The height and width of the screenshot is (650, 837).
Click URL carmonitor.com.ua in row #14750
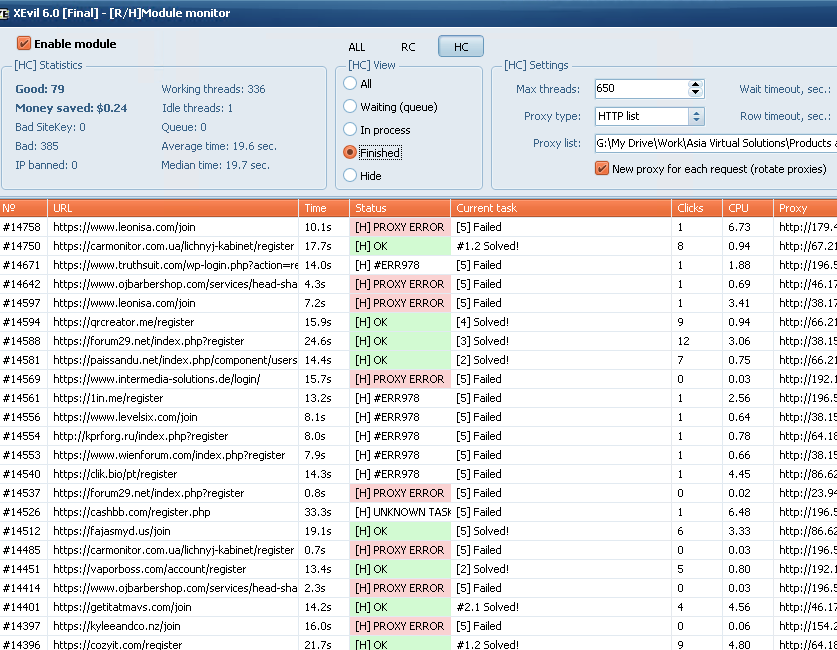(x=173, y=246)
